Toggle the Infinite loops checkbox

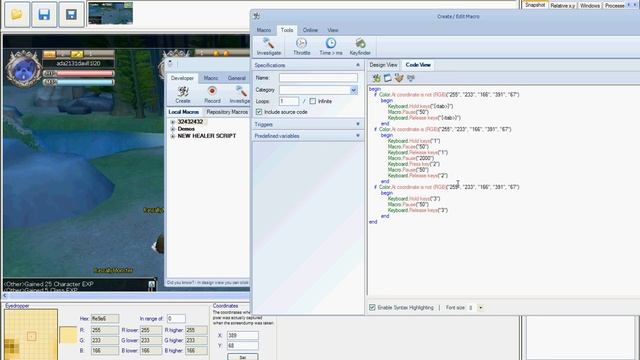313,101
